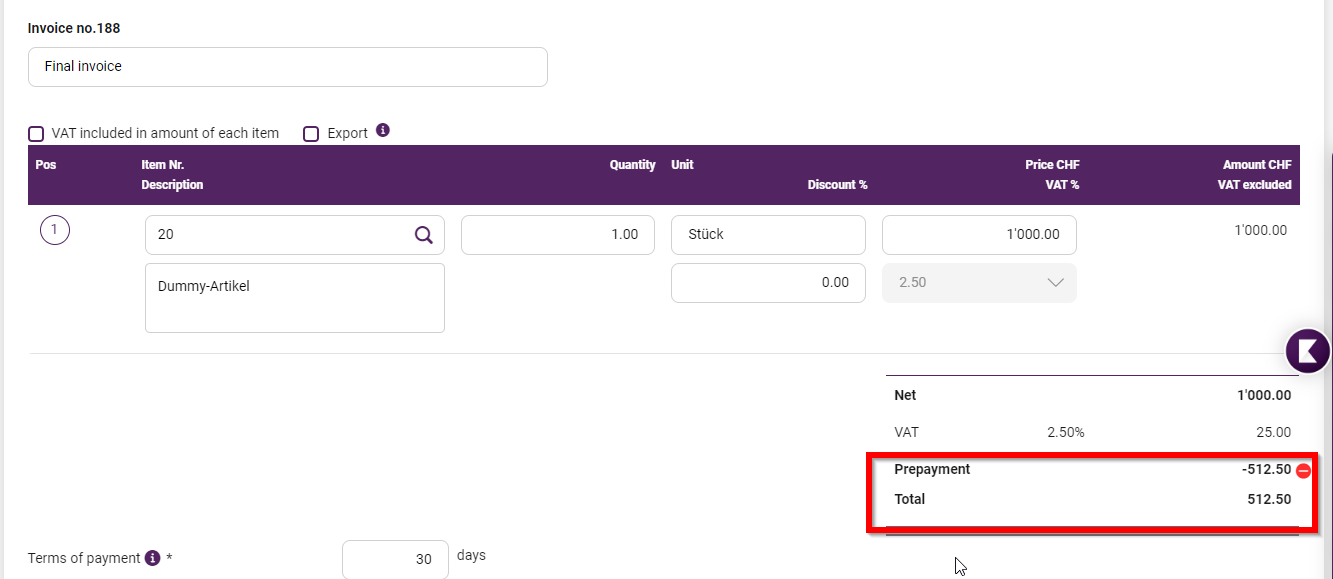Click the chevron arrow of the VAT dropdown
The width and height of the screenshot is (1333, 579).
click(x=1055, y=283)
